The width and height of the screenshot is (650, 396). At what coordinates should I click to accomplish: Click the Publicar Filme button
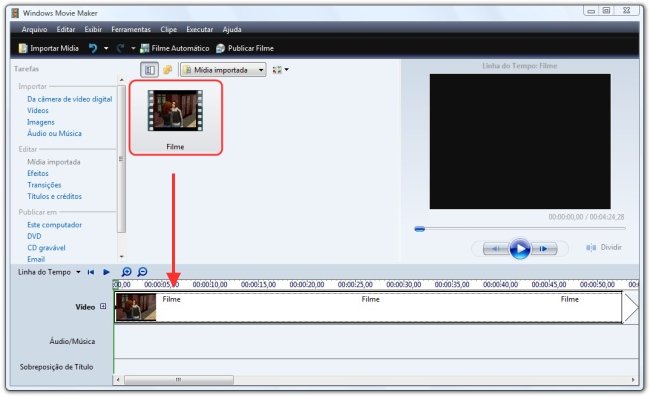(245, 48)
